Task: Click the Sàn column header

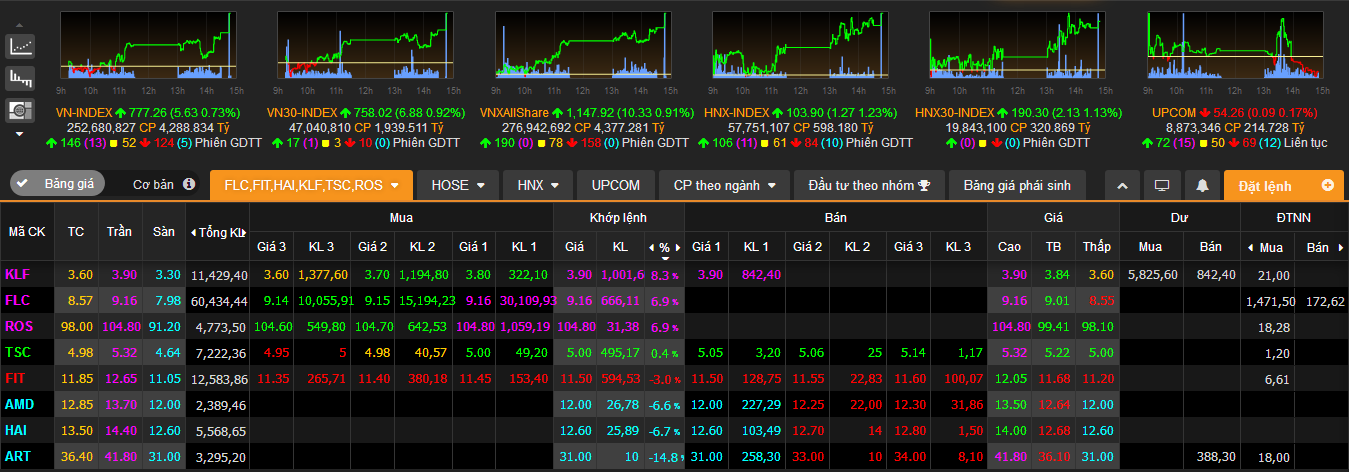Action: point(164,232)
